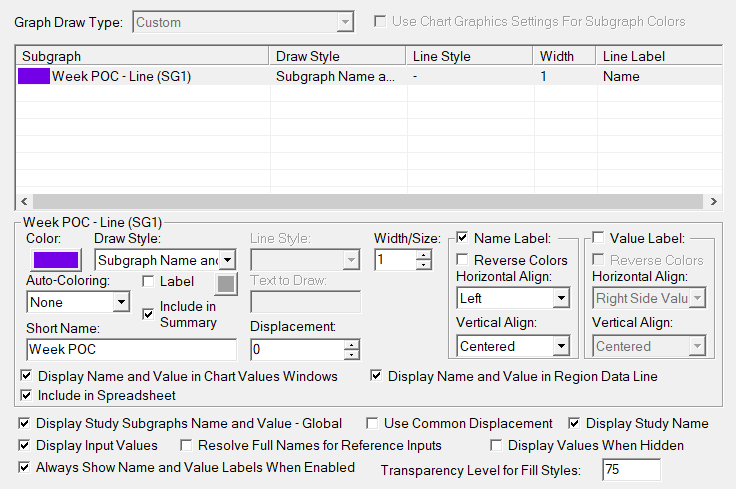Image resolution: width=736 pixels, height=489 pixels.
Task: Click the purple Color button swatch
Action: [x=56, y=260]
